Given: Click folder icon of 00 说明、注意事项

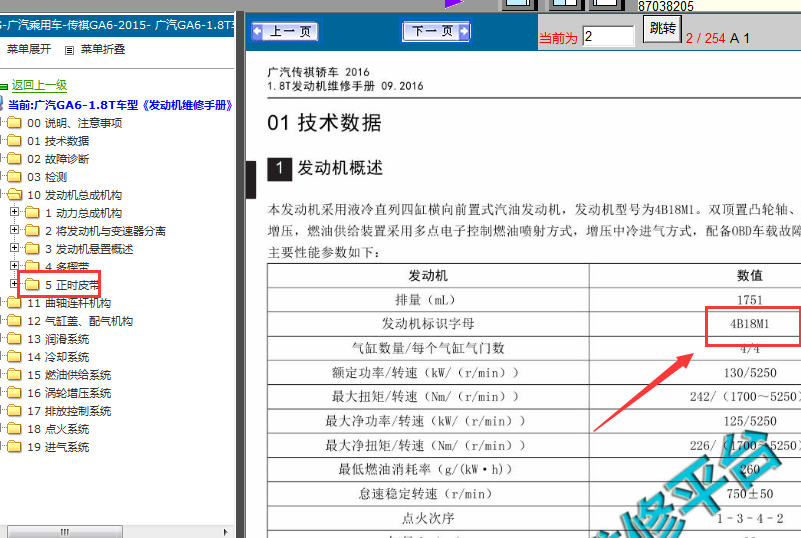Looking at the screenshot, I should 14,123.
